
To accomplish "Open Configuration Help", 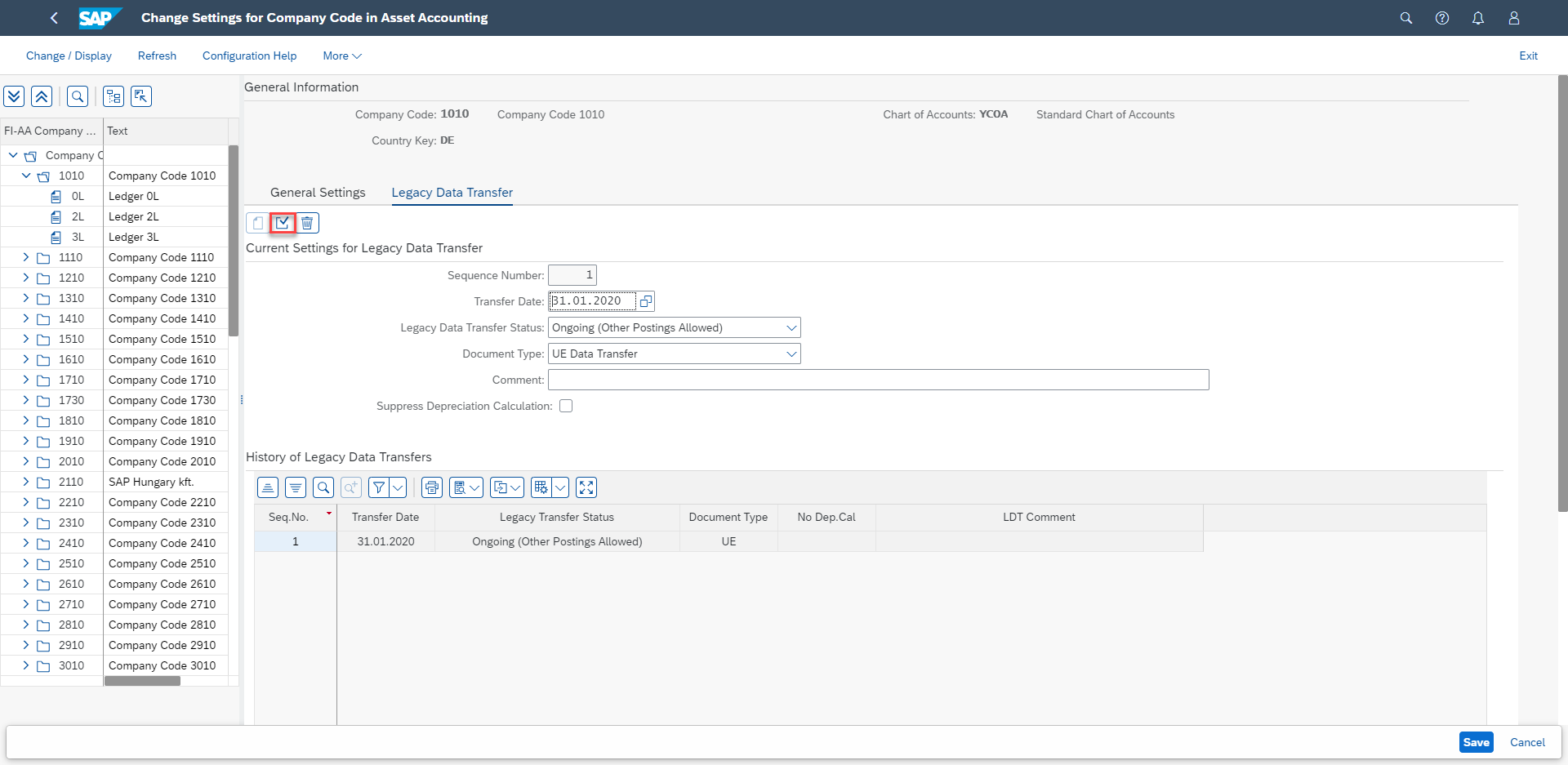I will (x=249, y=56).
